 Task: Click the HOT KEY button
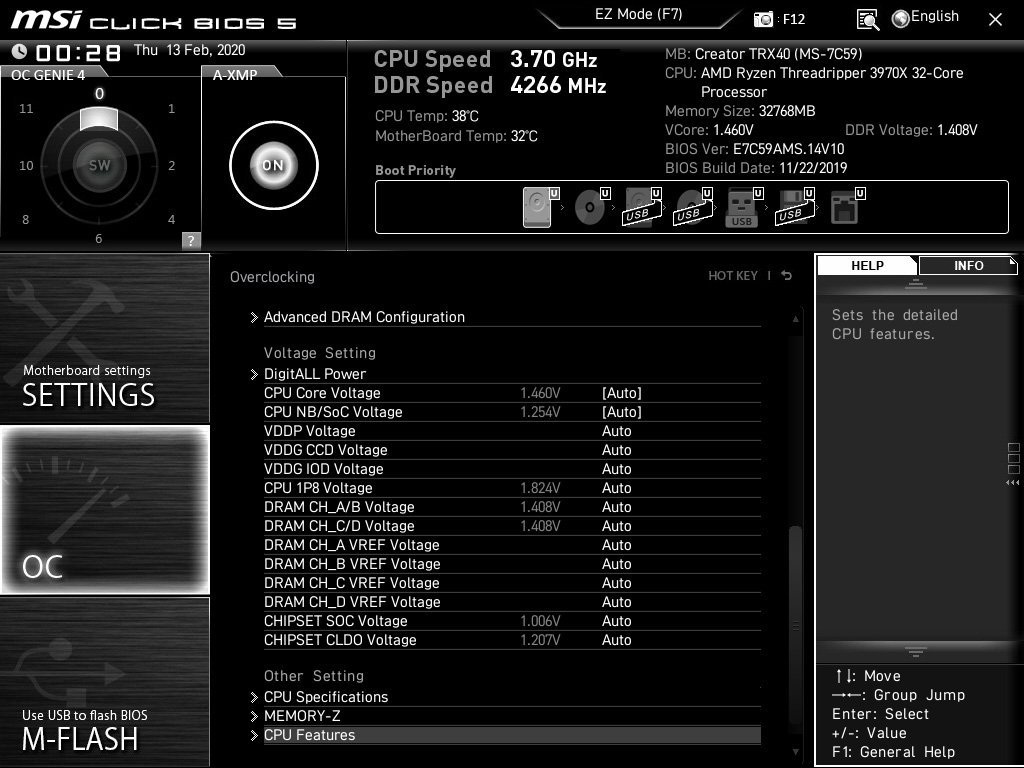point(733,276)
